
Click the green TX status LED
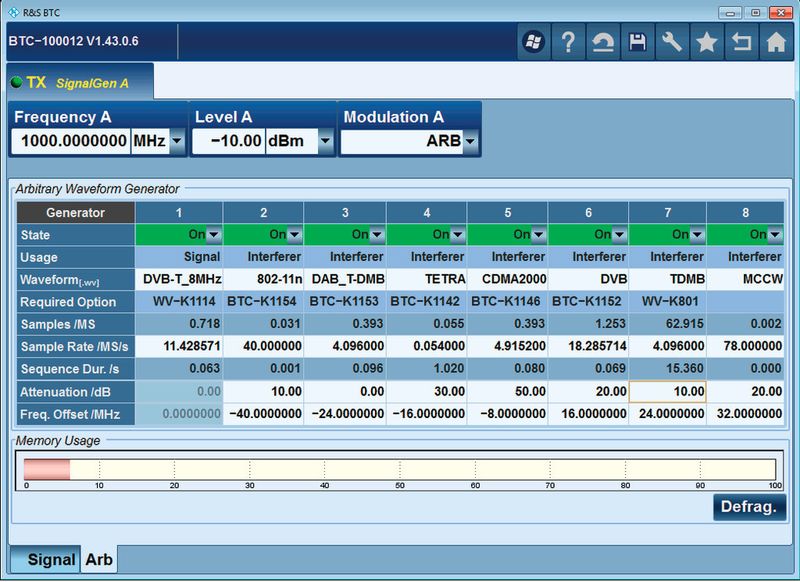(x=16, y=82)
